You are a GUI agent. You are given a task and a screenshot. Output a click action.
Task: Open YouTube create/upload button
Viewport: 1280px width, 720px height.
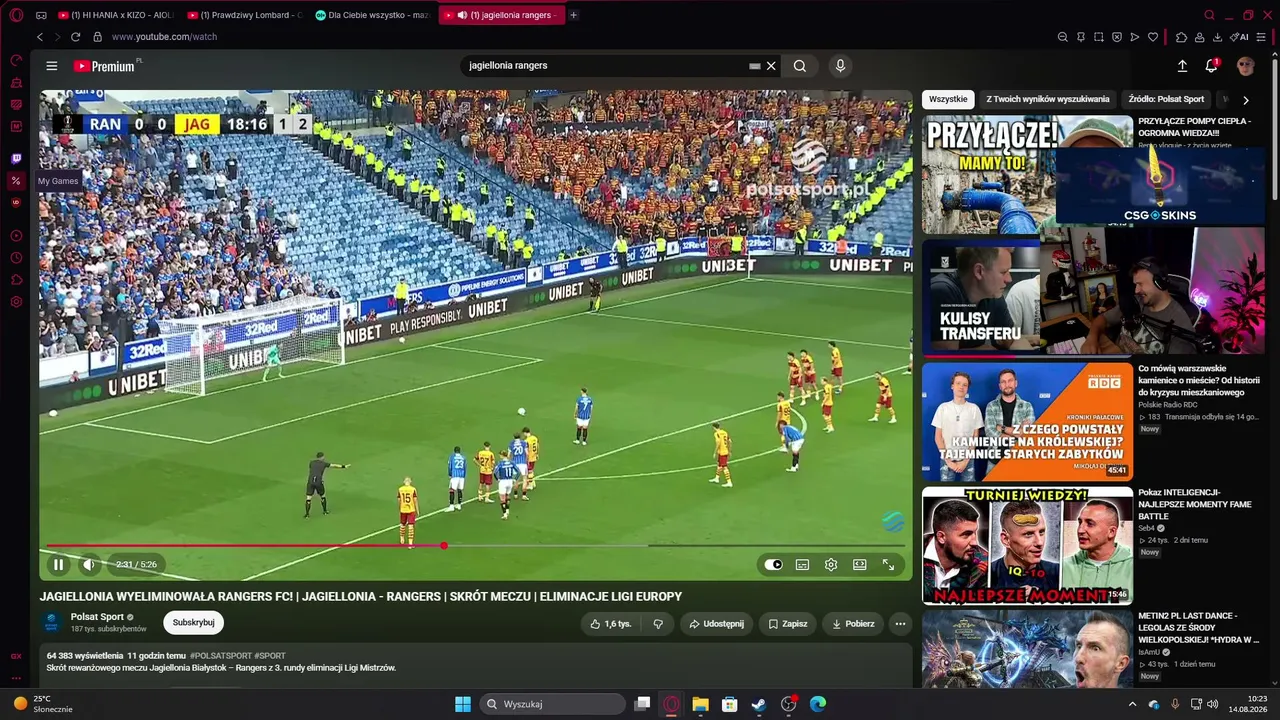[x=1182, y=66]
